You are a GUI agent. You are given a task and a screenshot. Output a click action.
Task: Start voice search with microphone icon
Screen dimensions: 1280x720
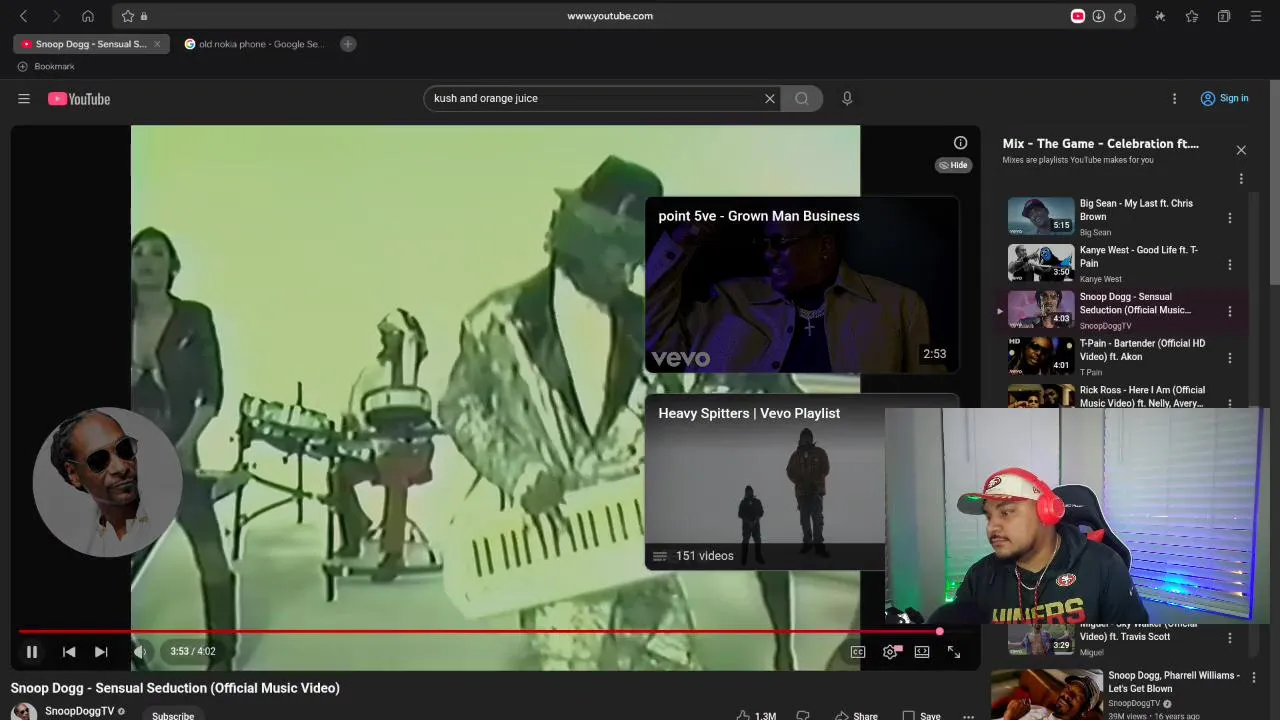pos(847,98)
